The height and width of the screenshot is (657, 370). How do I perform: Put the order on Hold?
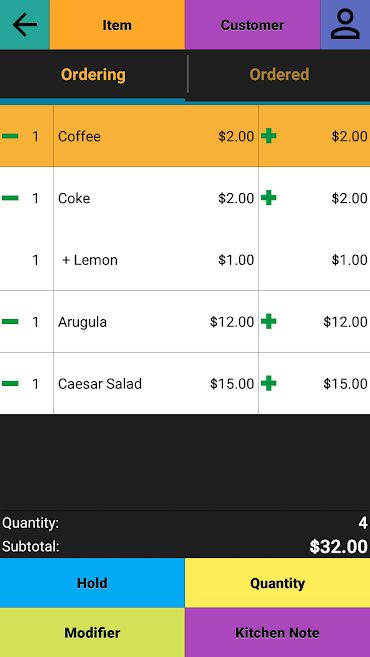[x=92, y=583]
